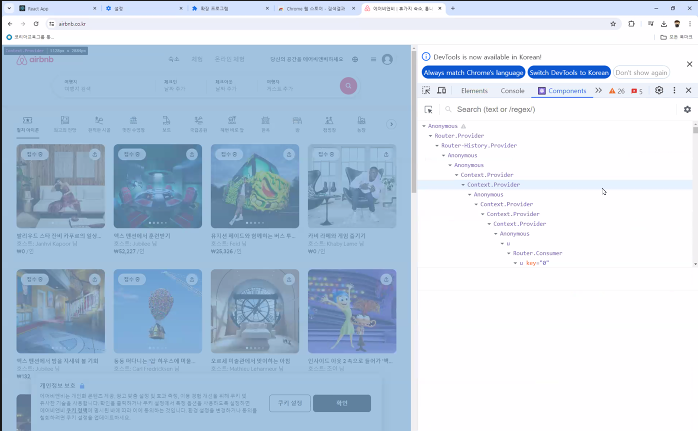Click the DevTools warnings count 26
Viewport: 698px width, 431px height.
pyautogui.click(x=617, y=91)
